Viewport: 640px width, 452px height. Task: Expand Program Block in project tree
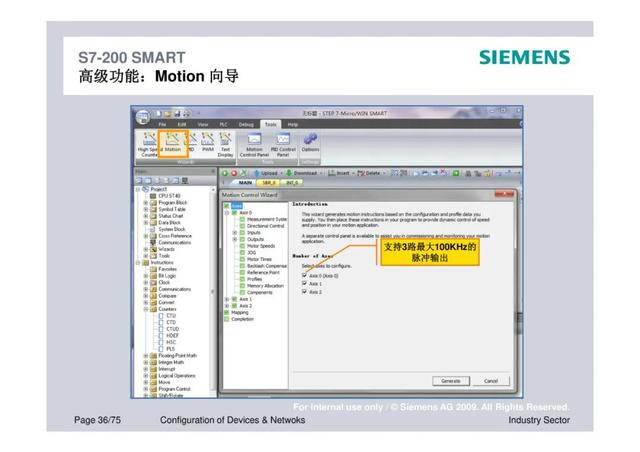click(146, 203)
